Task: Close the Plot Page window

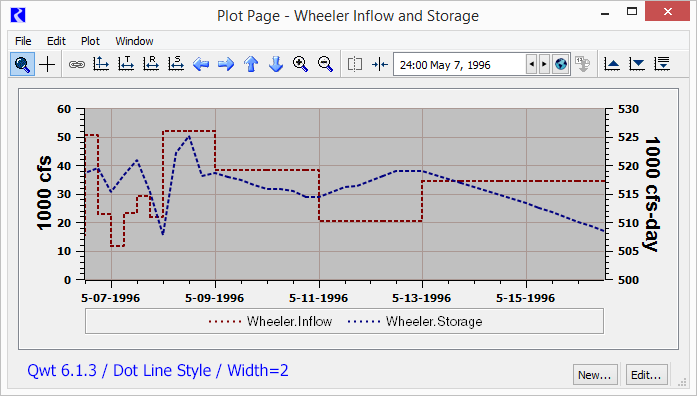Action: click(x=668, y=12)
